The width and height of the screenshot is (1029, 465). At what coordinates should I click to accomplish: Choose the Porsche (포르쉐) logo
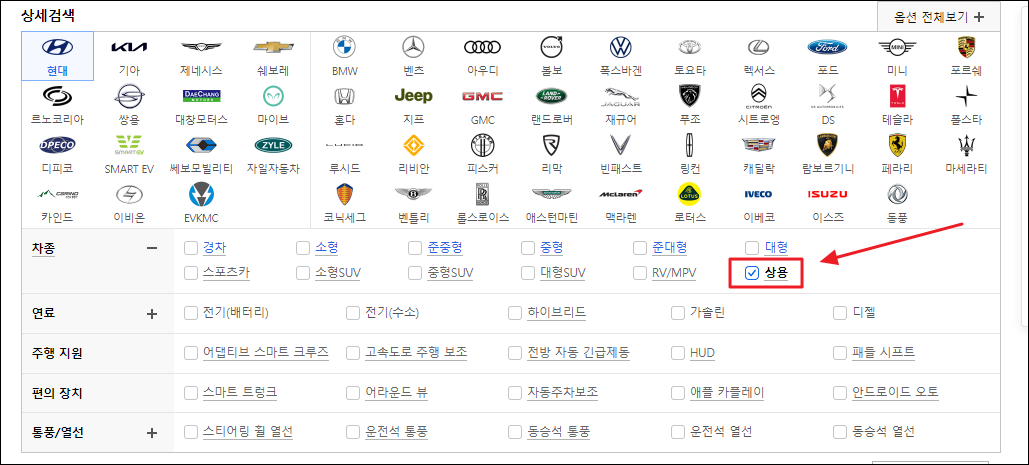(966, 47)
